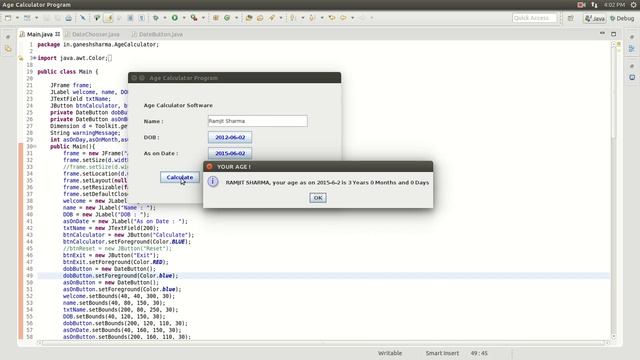Click the Print toolbar icon
This screenshot has width=640, height=360.
pos(69,18)
